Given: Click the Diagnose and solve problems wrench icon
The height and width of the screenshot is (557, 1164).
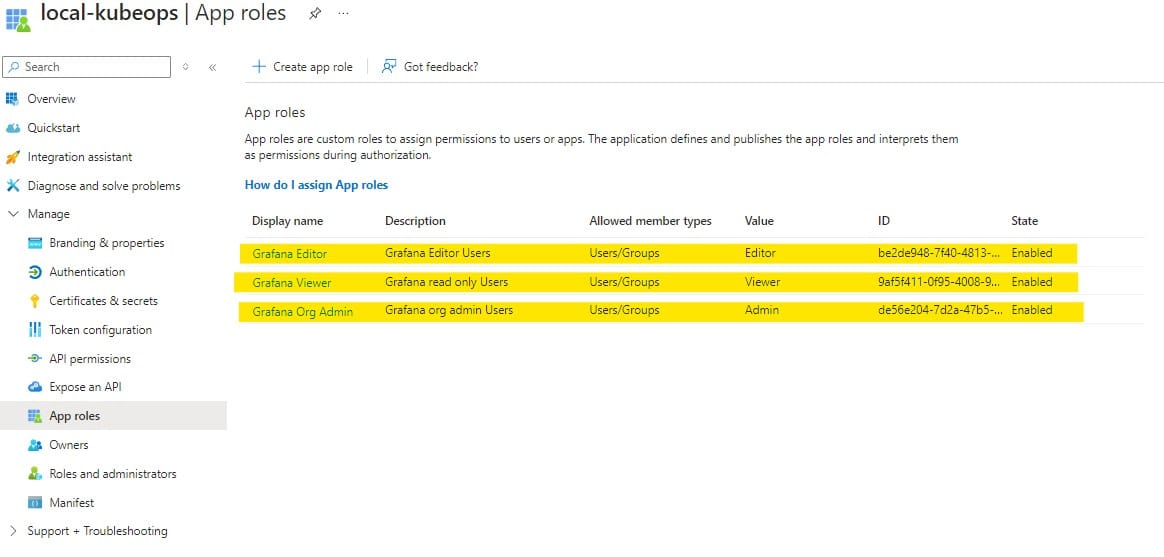Looking at the screenshot, I should coord(13,186).
